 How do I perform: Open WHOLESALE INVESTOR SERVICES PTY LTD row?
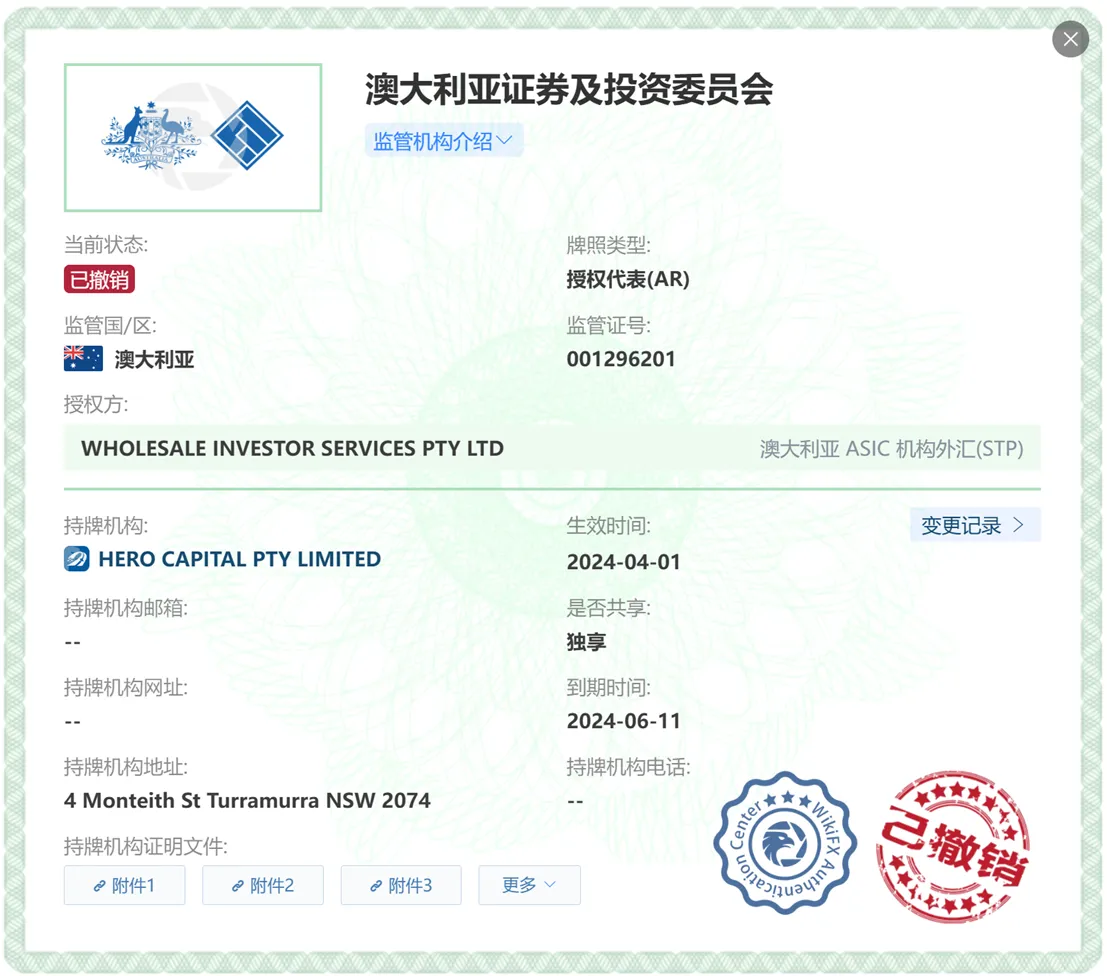point(552,448)
